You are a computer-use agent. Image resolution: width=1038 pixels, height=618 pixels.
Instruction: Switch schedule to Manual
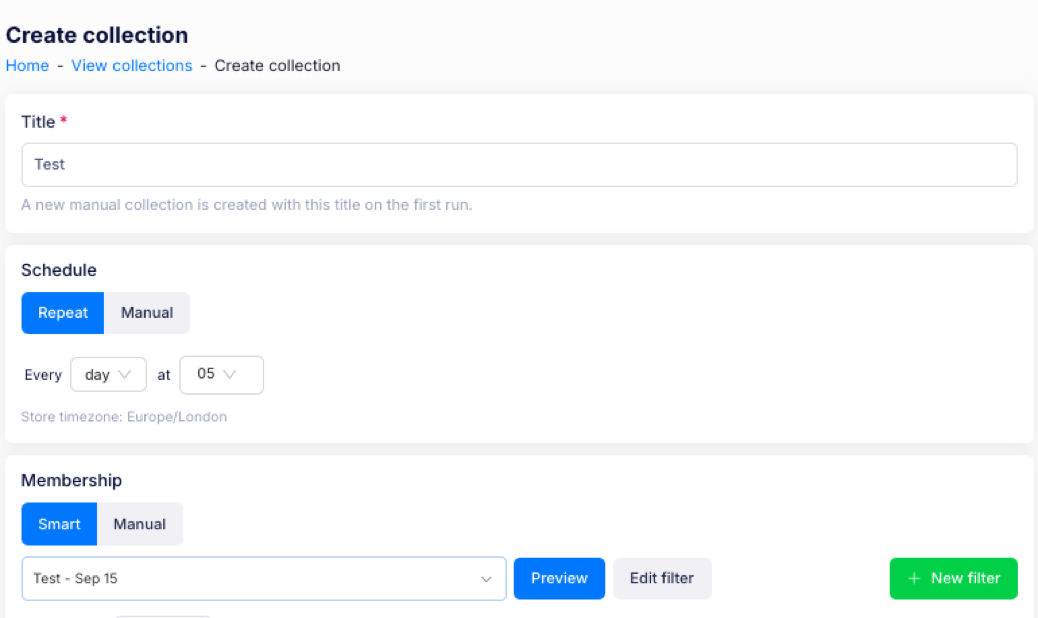[x=147, y=313]
